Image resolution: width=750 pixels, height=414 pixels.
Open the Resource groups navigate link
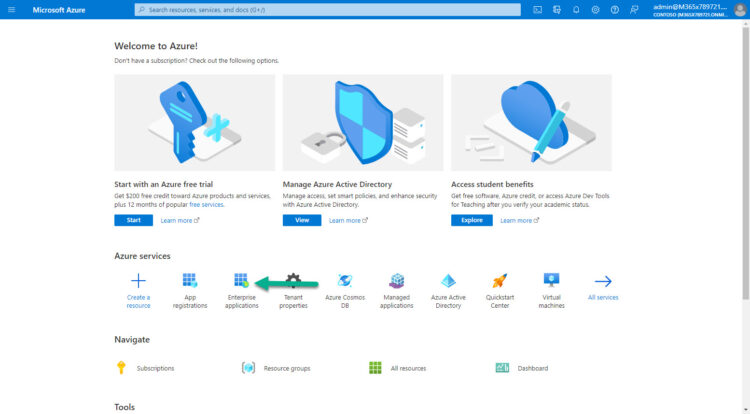[x=287, y=368]
